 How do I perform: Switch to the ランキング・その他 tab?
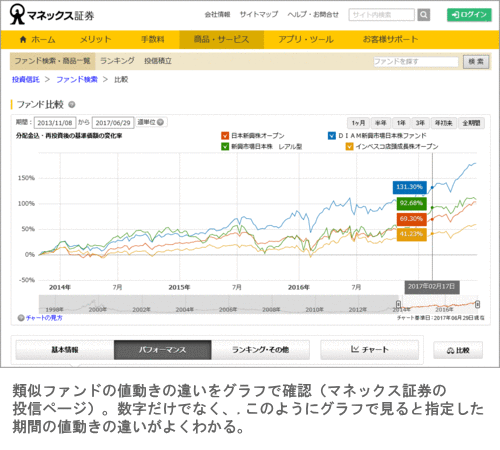click(x=260, y=350)
